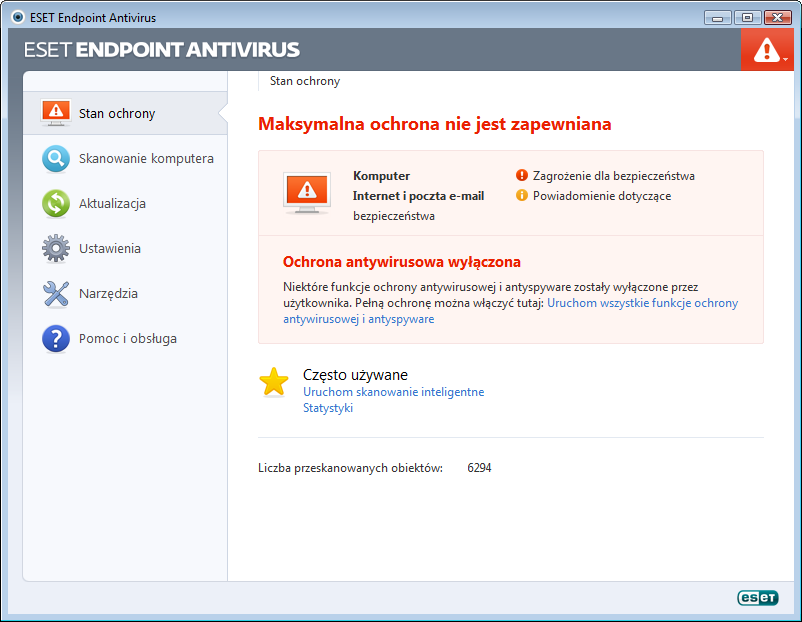
Task: Open Pomoc i obsługa section
Action: click(125, 339)
